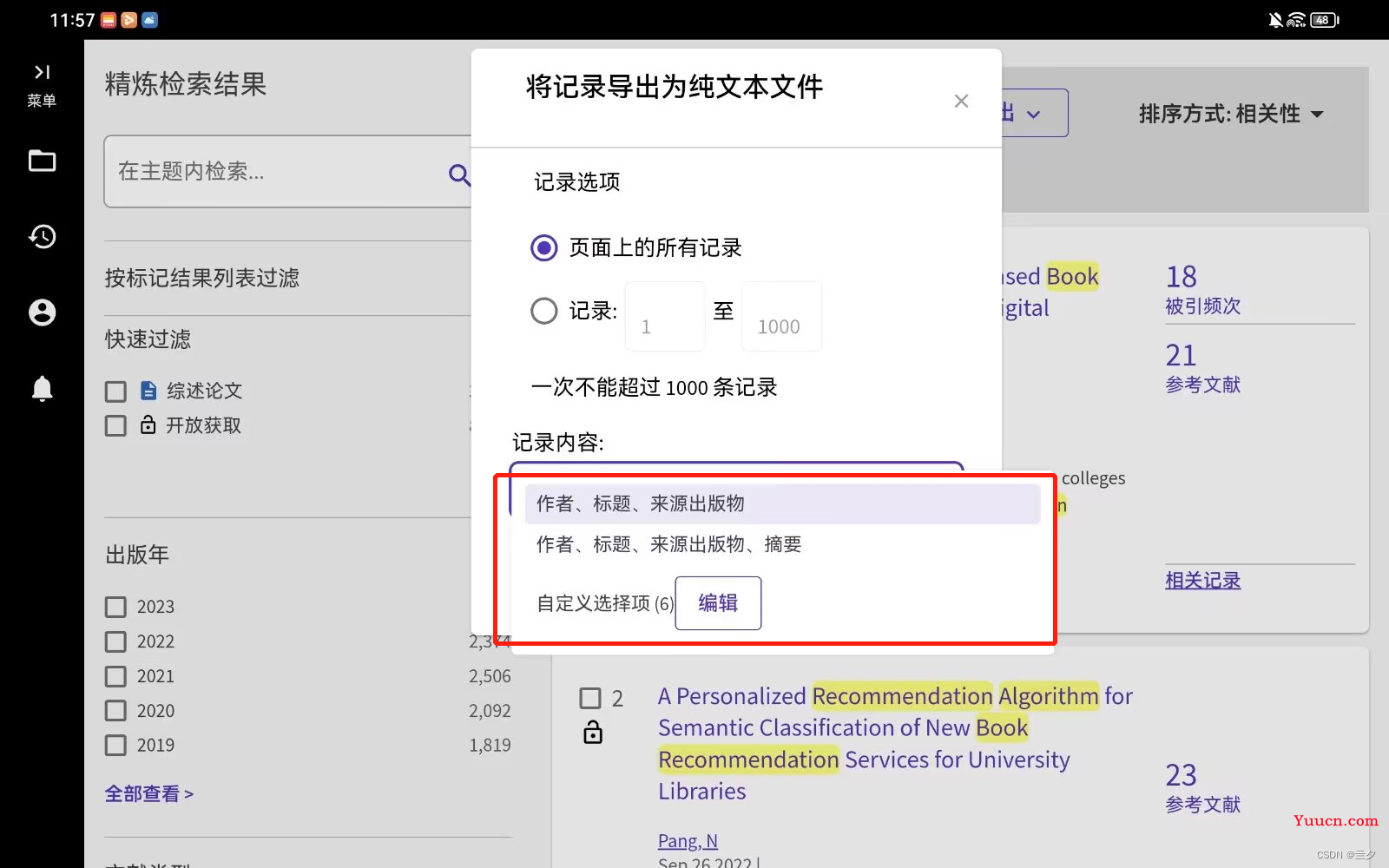
Task: Check the 开放获取 filter checkbox
Action: tap(115, 425)
